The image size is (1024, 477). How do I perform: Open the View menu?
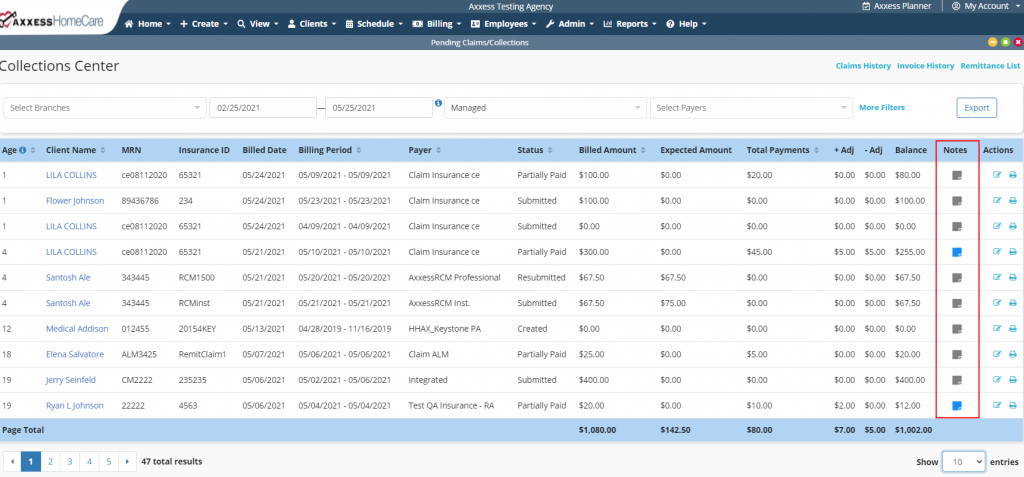pos(258,24)
